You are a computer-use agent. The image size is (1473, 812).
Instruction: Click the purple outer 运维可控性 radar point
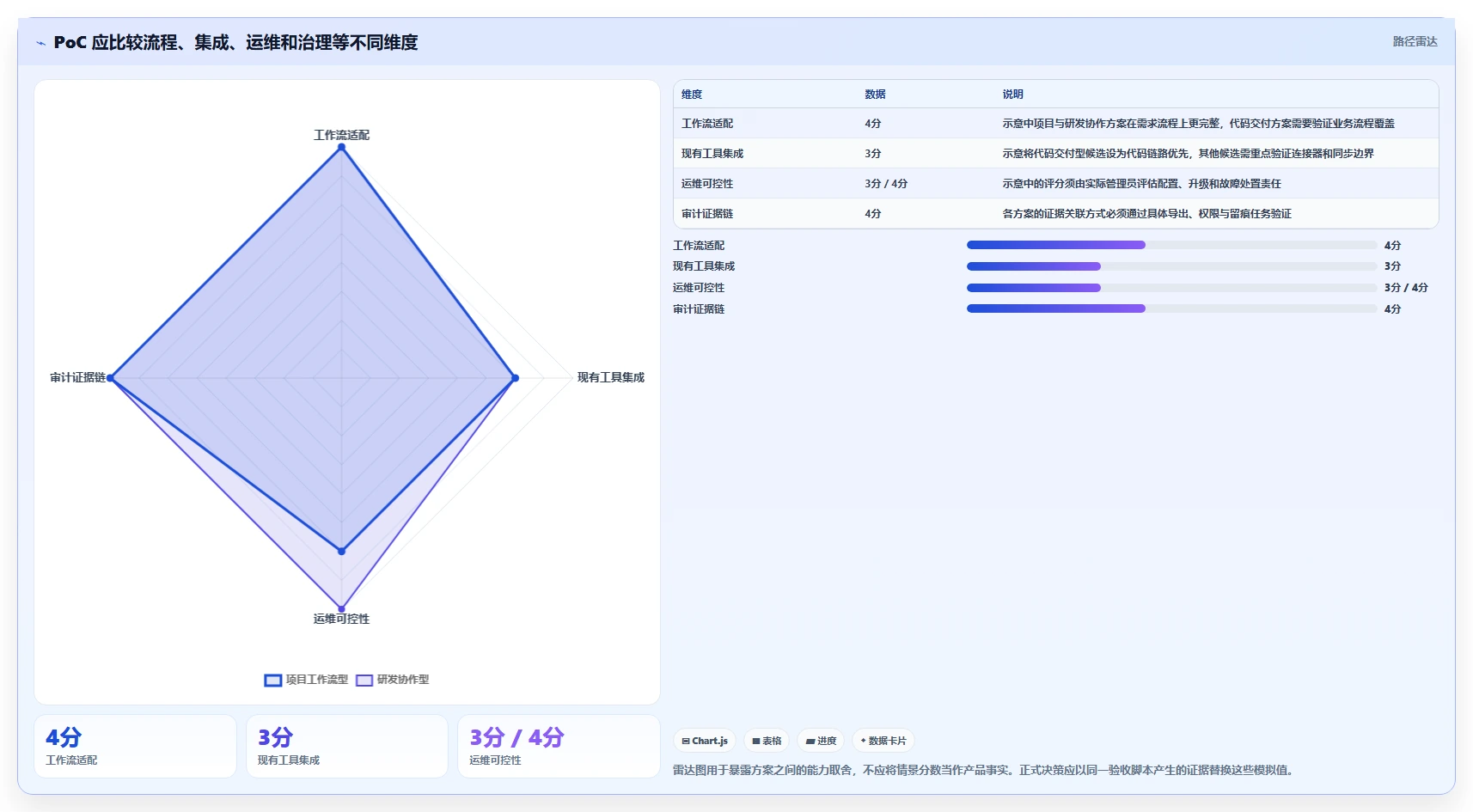[341, 609]
